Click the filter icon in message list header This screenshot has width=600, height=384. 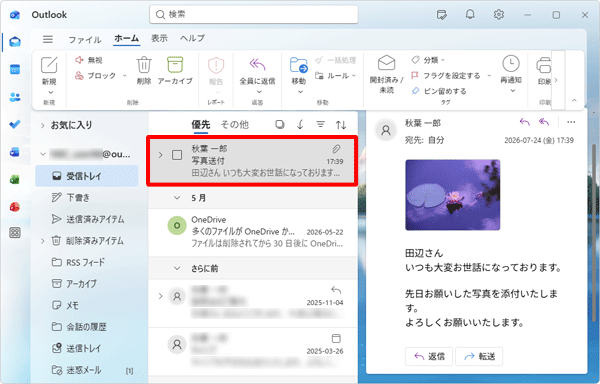320,124
